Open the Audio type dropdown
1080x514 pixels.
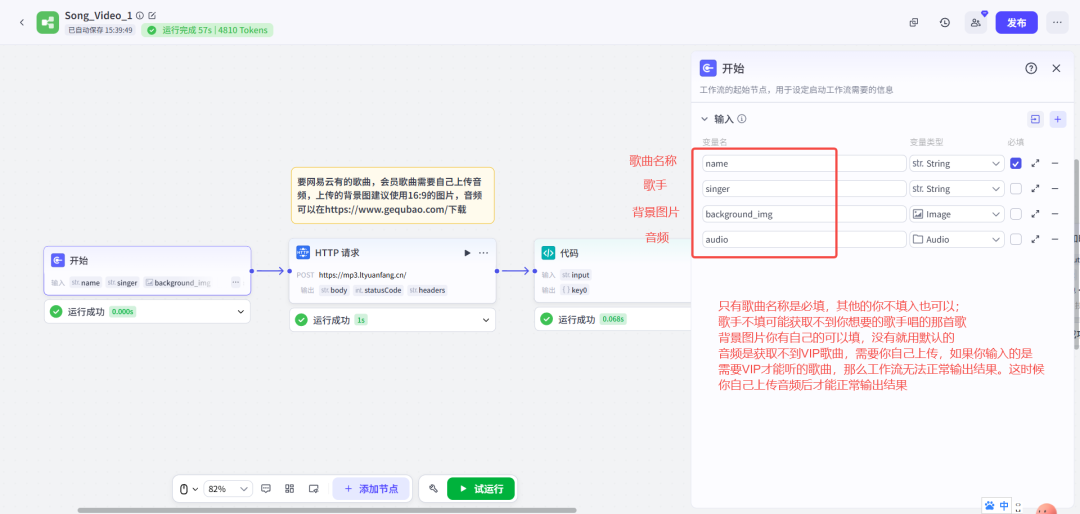[x=957, y=239]
